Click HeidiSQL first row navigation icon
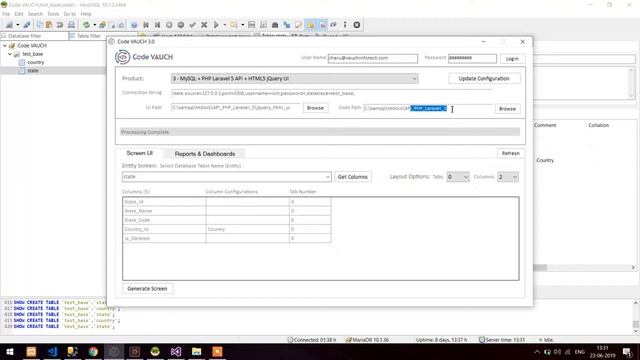 pos(146,25)
